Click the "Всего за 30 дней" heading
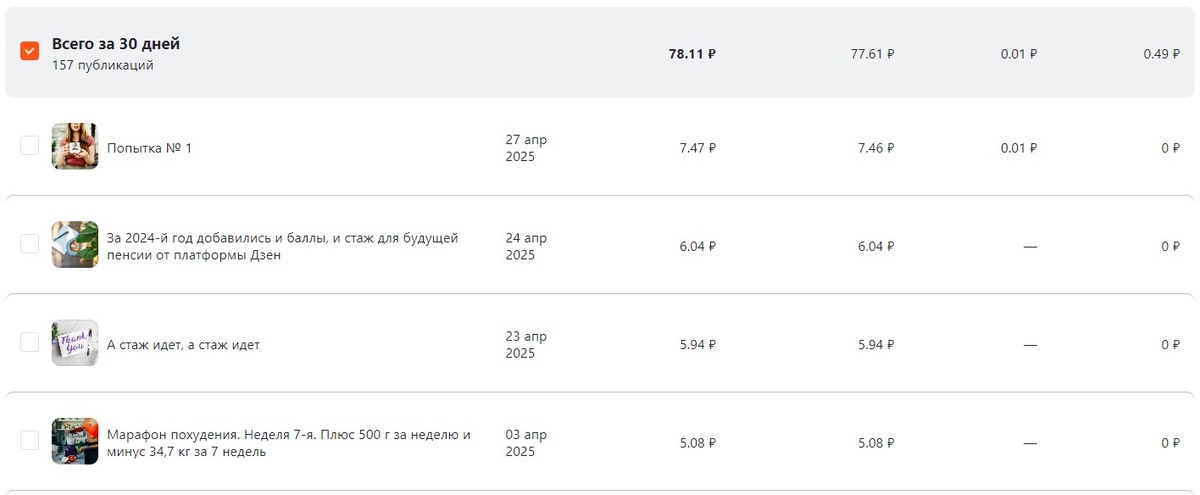The width and height of the screenshot is (1200, 495). pos(116,44)
